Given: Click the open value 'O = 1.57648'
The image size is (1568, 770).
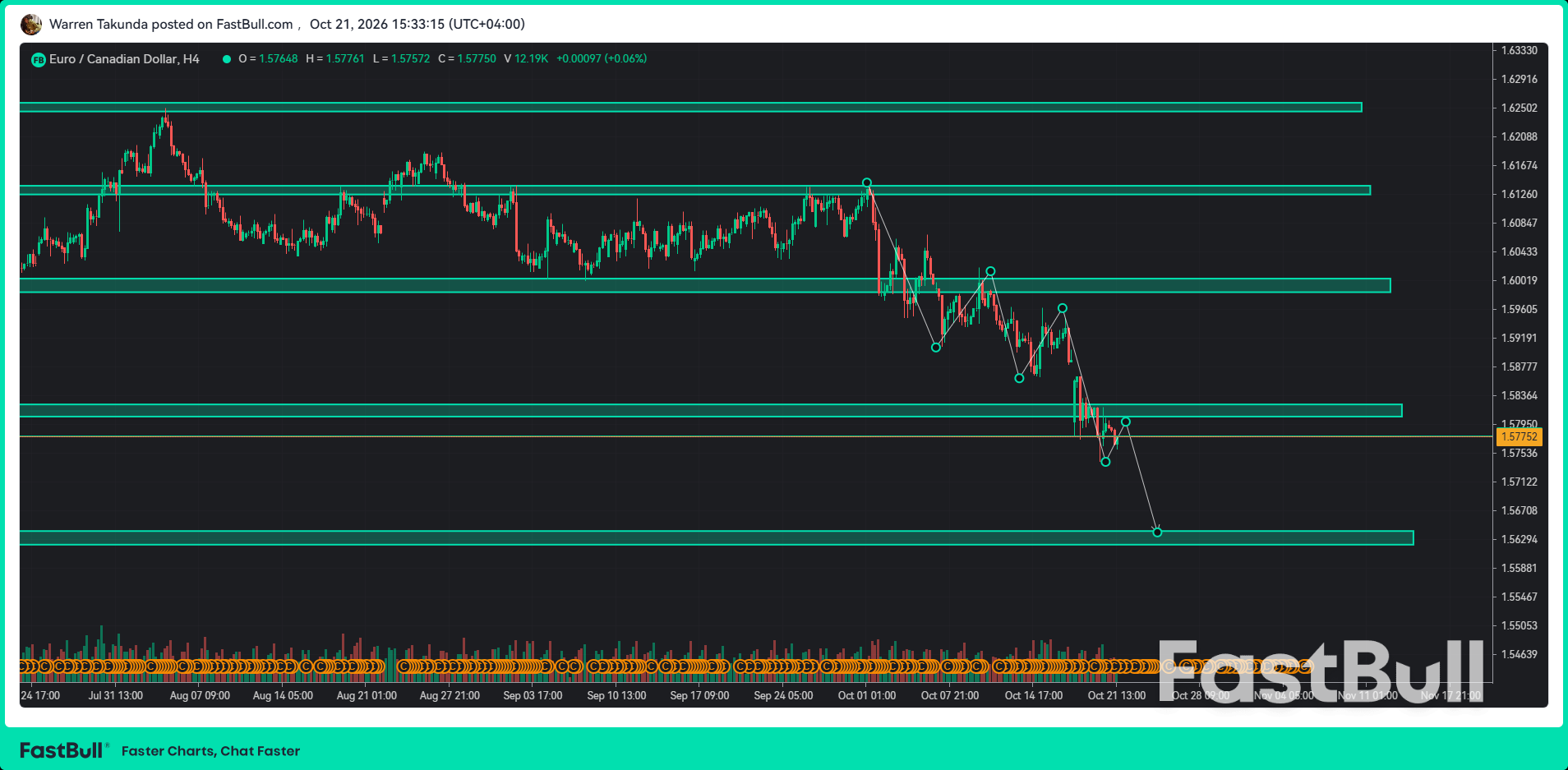Looking at the screenshot, I should (268, 59).
